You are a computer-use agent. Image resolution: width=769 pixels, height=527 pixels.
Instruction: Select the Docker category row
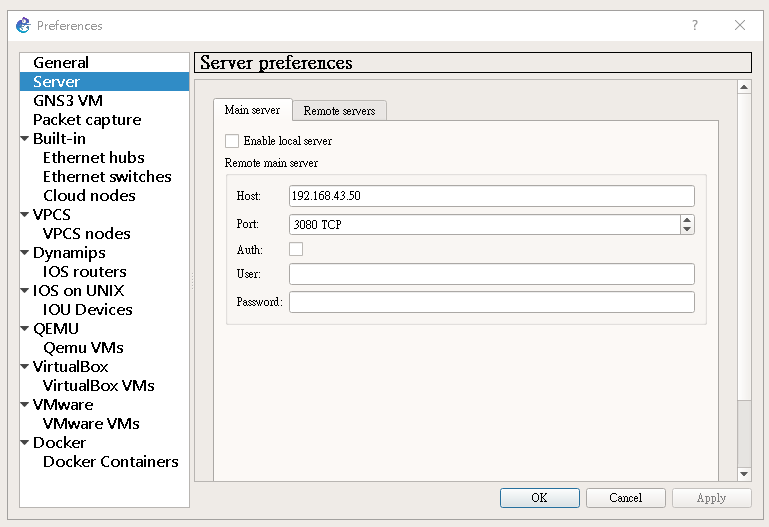104,442
